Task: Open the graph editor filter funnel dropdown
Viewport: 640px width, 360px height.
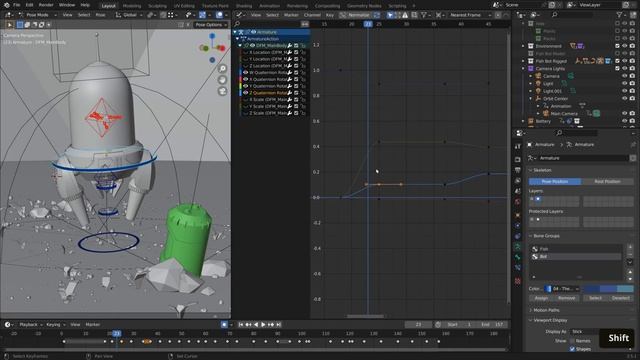Action: (x=426, y=15)
